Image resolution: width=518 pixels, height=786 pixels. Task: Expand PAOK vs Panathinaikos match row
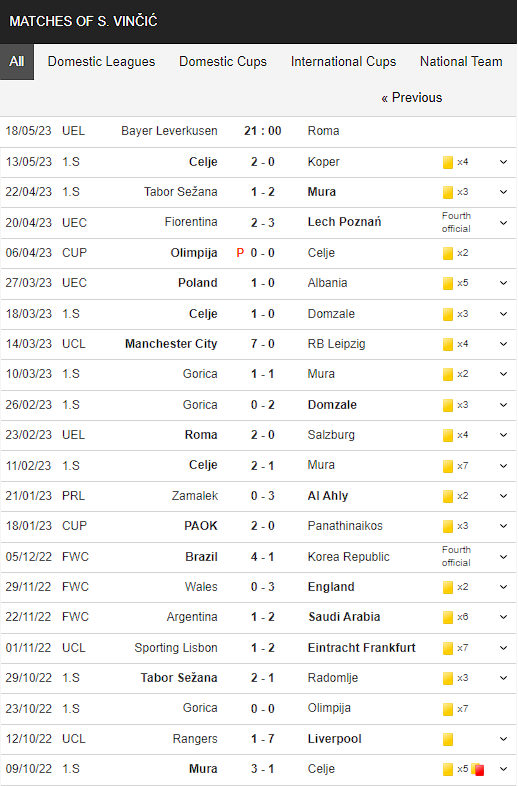pos(503,526)
